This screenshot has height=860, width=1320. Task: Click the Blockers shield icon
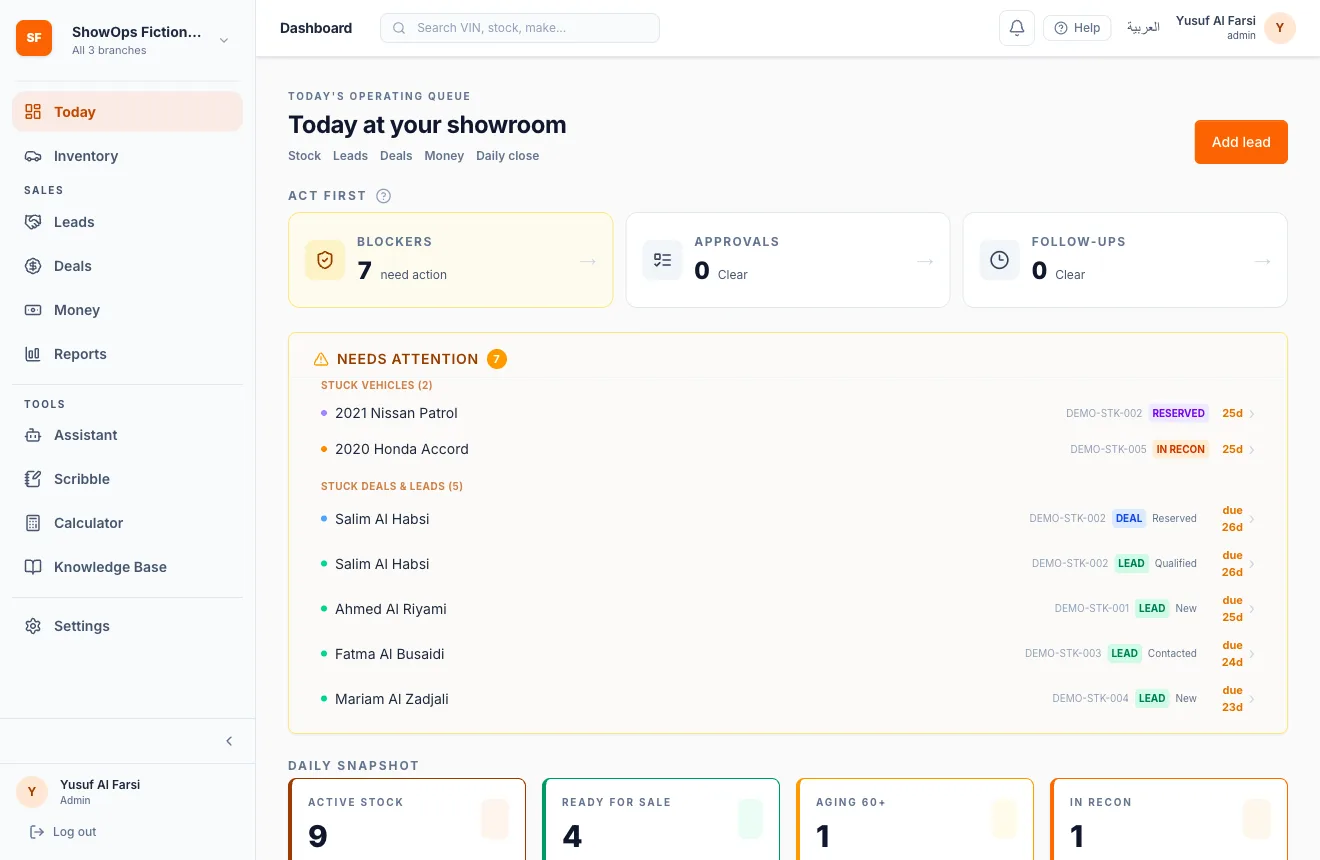point(325,260)
